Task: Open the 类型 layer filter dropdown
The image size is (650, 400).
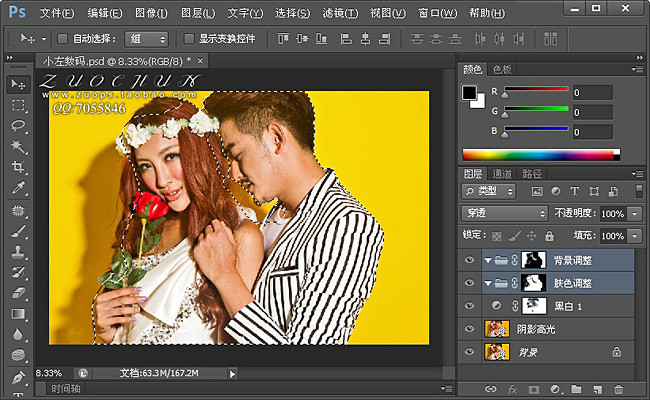Action: (489, 191)
